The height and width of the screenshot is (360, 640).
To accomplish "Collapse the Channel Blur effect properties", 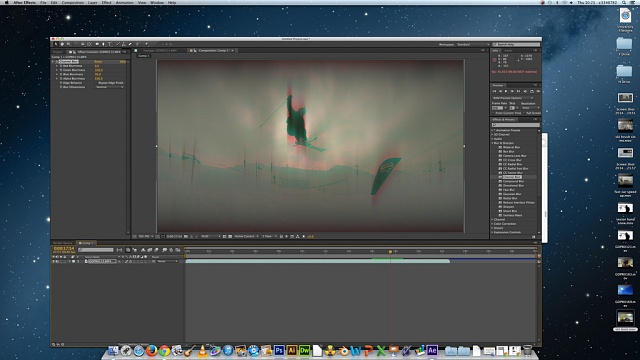I will [53, 62].
